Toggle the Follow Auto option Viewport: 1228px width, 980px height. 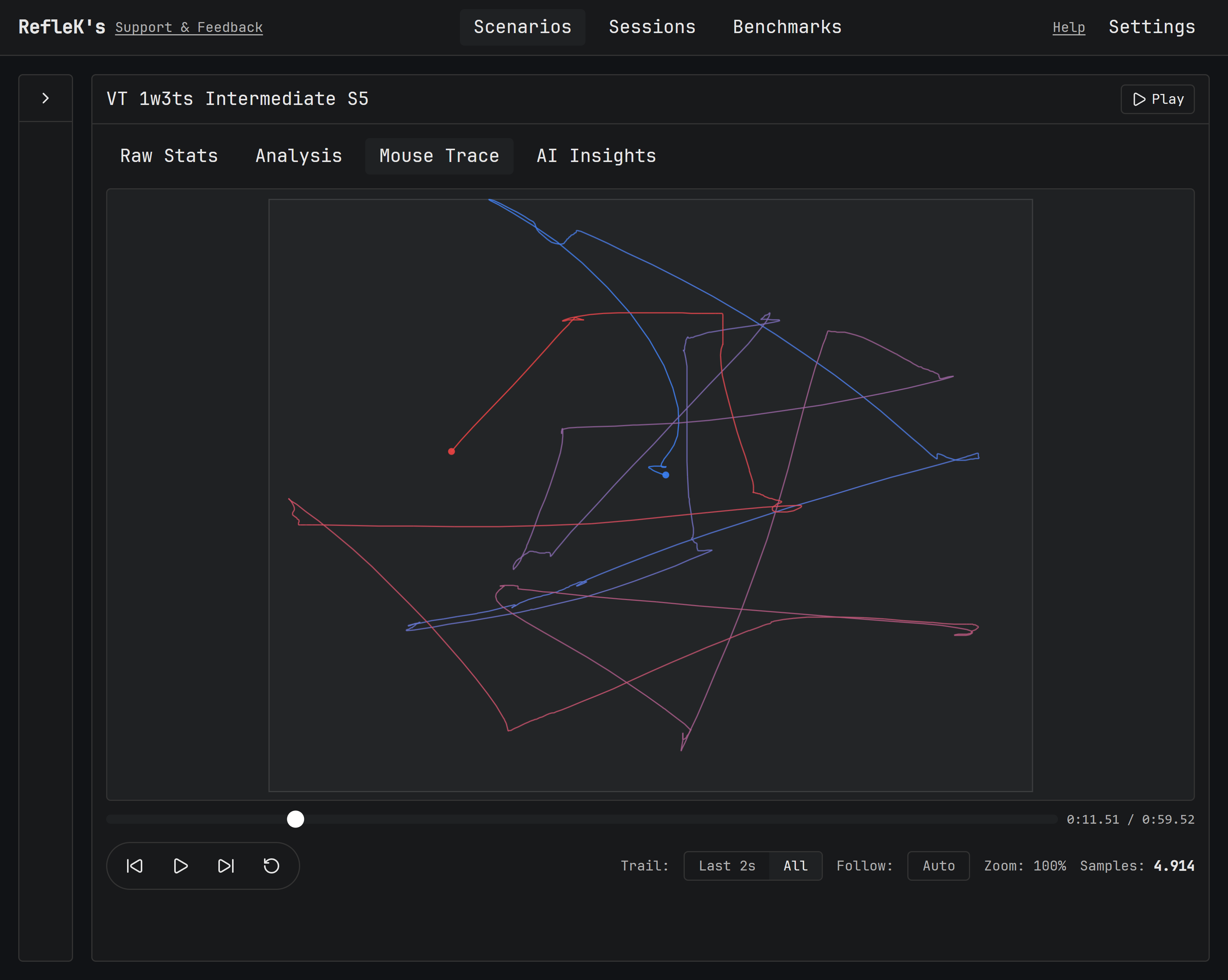(938, 866)
